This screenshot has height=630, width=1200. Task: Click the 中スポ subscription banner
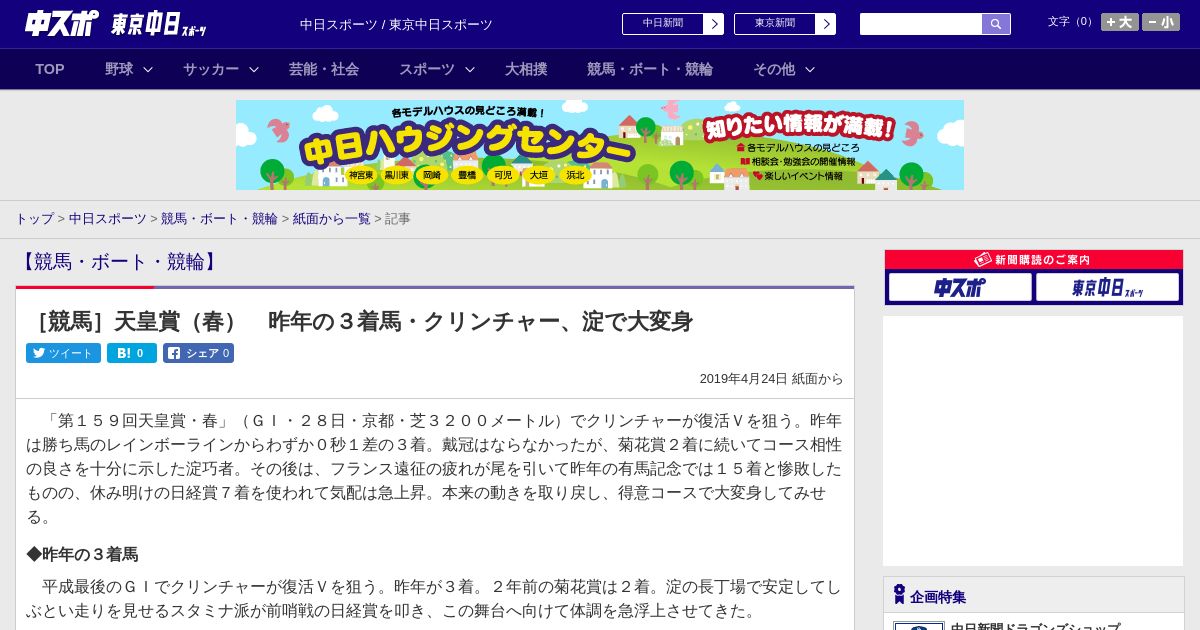[x=960, y=287]
